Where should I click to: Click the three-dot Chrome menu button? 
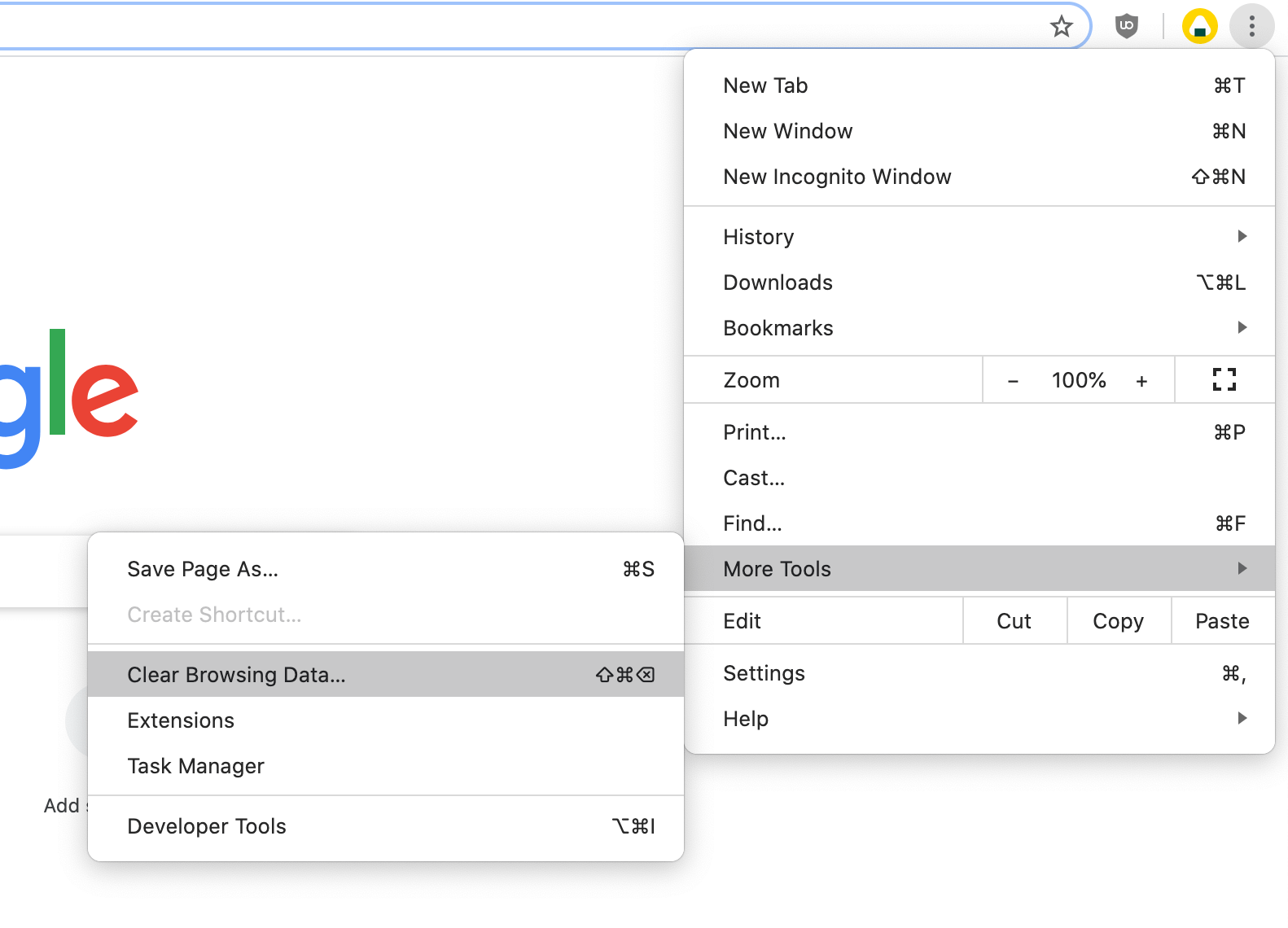1251,27
